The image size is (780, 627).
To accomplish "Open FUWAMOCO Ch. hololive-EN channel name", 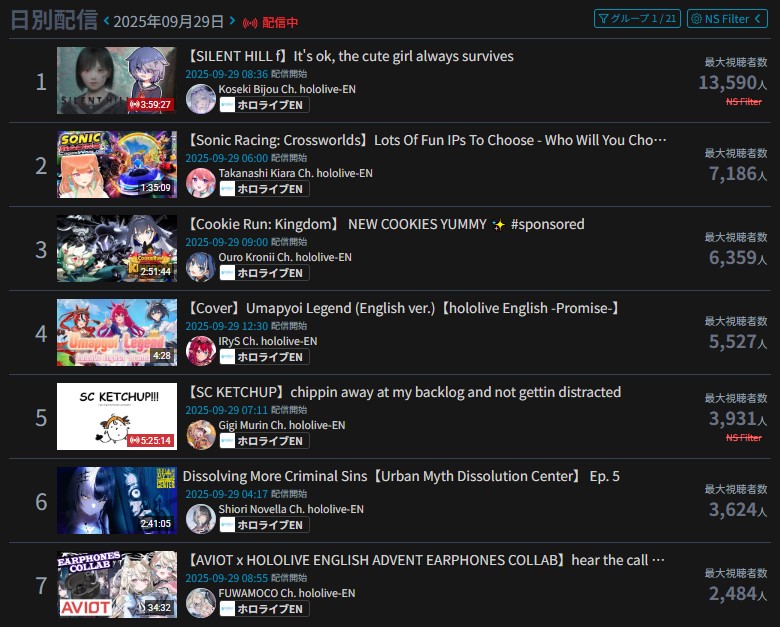I will (287, 594).
